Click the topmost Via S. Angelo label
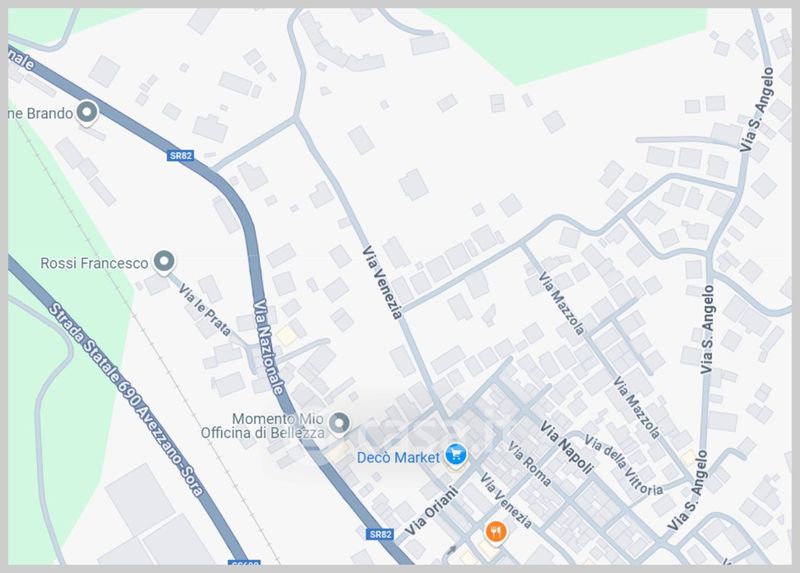800x573 pixels. pos(757,109)
